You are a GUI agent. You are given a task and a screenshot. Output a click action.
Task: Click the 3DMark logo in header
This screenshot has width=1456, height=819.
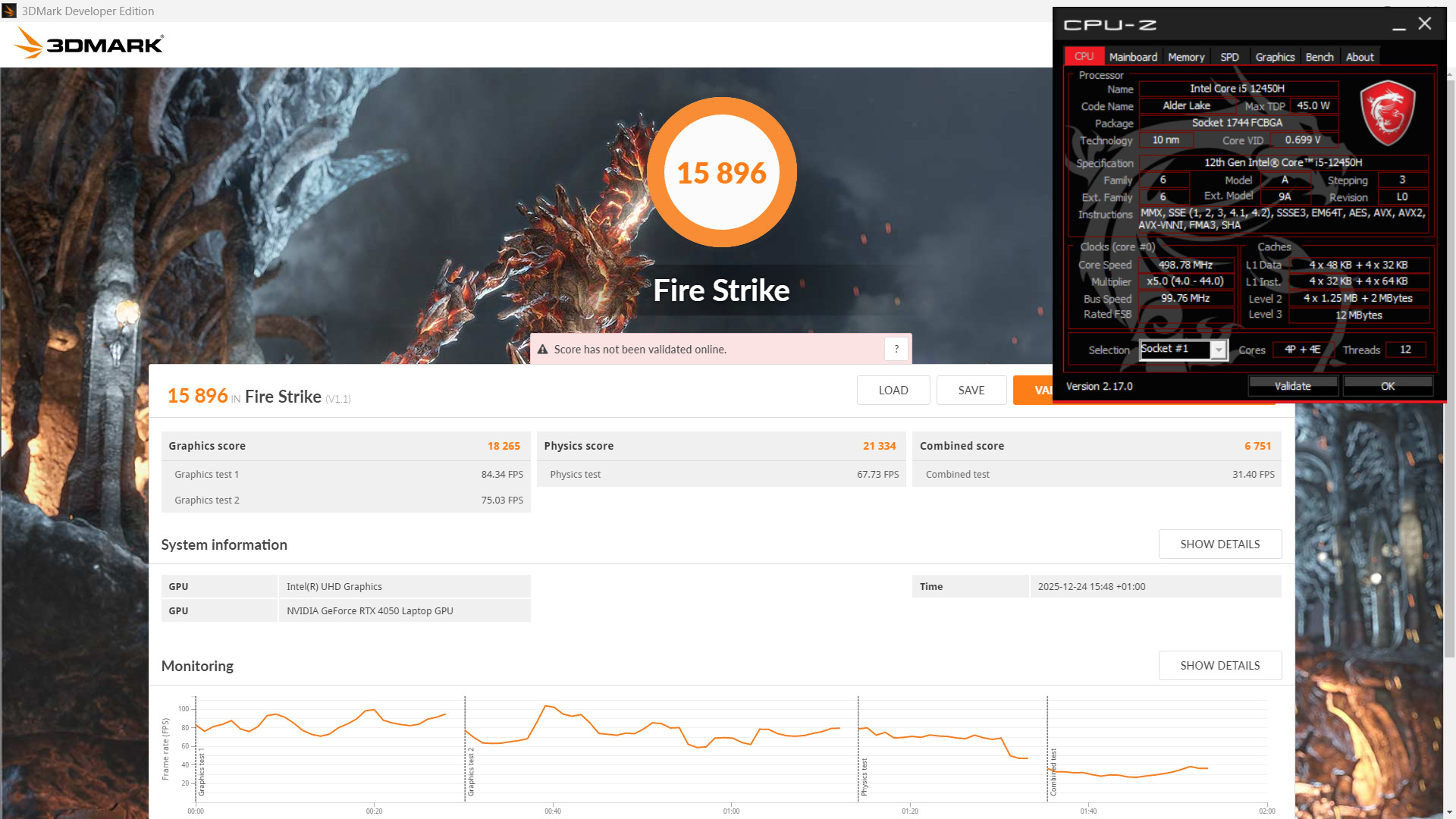(89, 43)
